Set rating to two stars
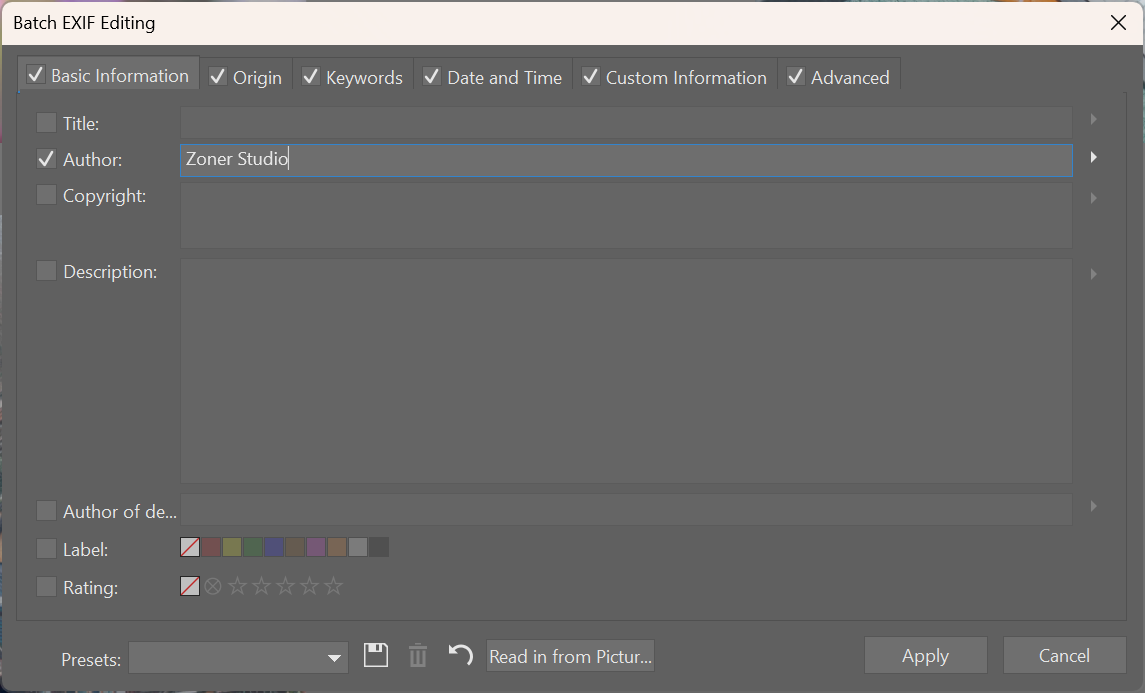Viewport: 1145px width, 693px height. pos(261,586)
